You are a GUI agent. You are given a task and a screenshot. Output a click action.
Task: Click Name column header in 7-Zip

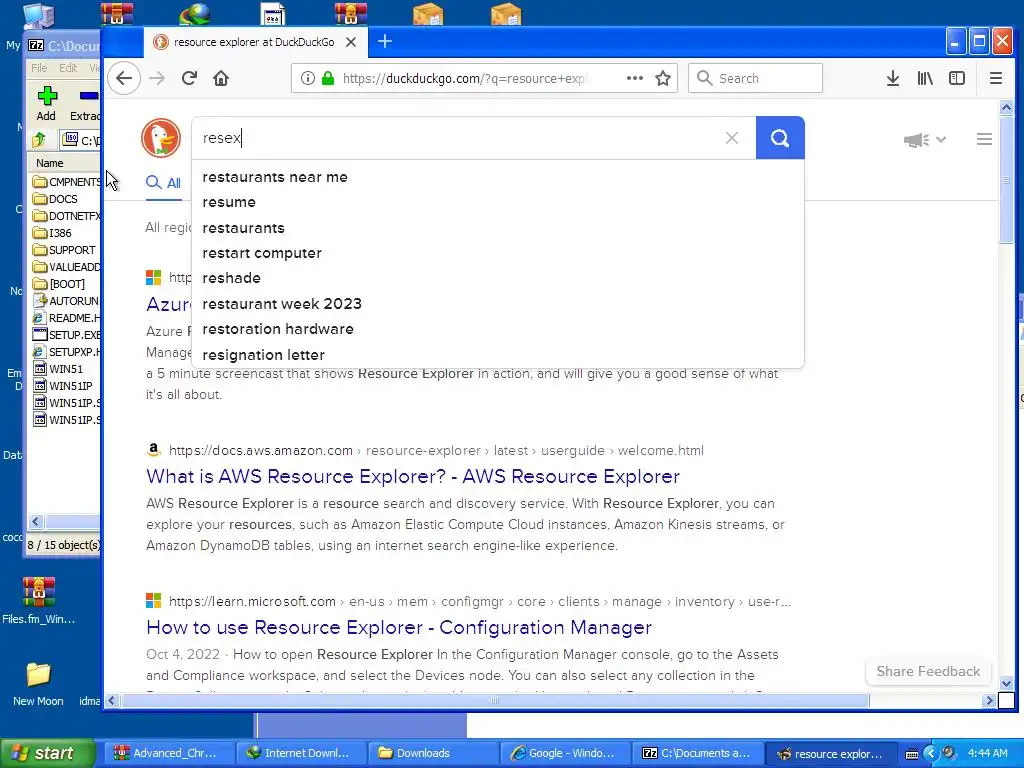pyautogui.click(x=63, y=163)
